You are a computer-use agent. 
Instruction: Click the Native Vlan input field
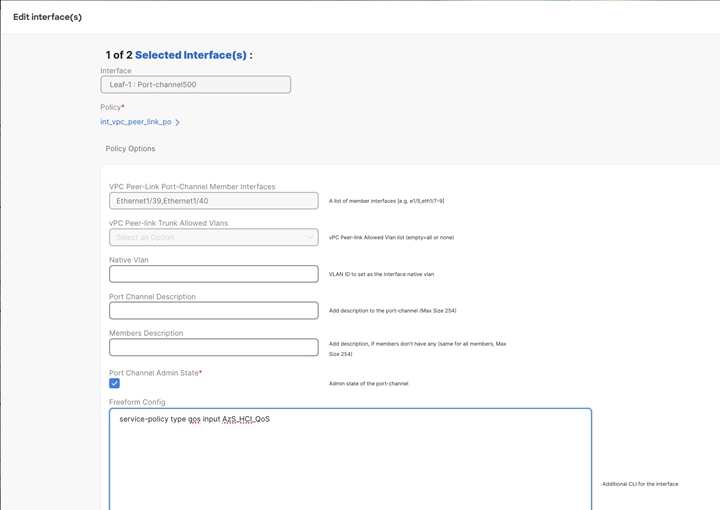coord(214,274)
